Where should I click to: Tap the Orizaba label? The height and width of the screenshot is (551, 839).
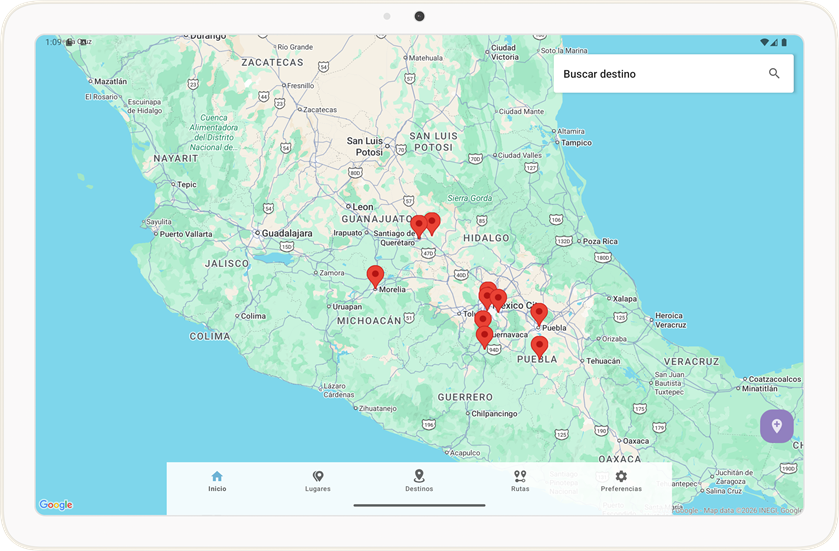click(x=614, y=339)
